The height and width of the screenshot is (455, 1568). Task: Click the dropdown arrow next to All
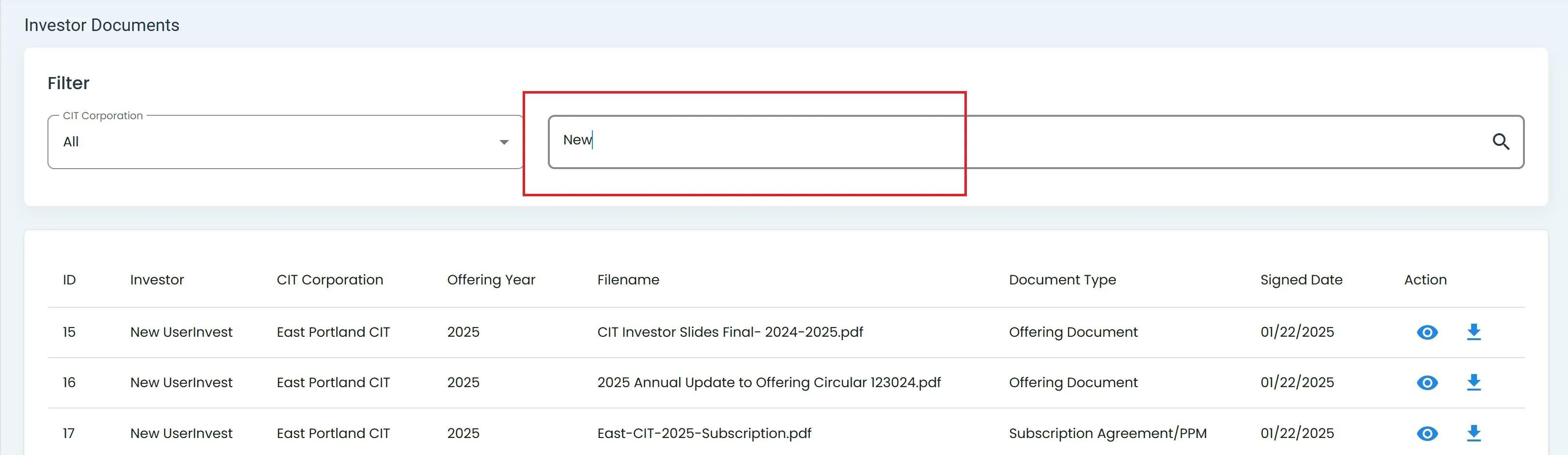coord(503,142)
